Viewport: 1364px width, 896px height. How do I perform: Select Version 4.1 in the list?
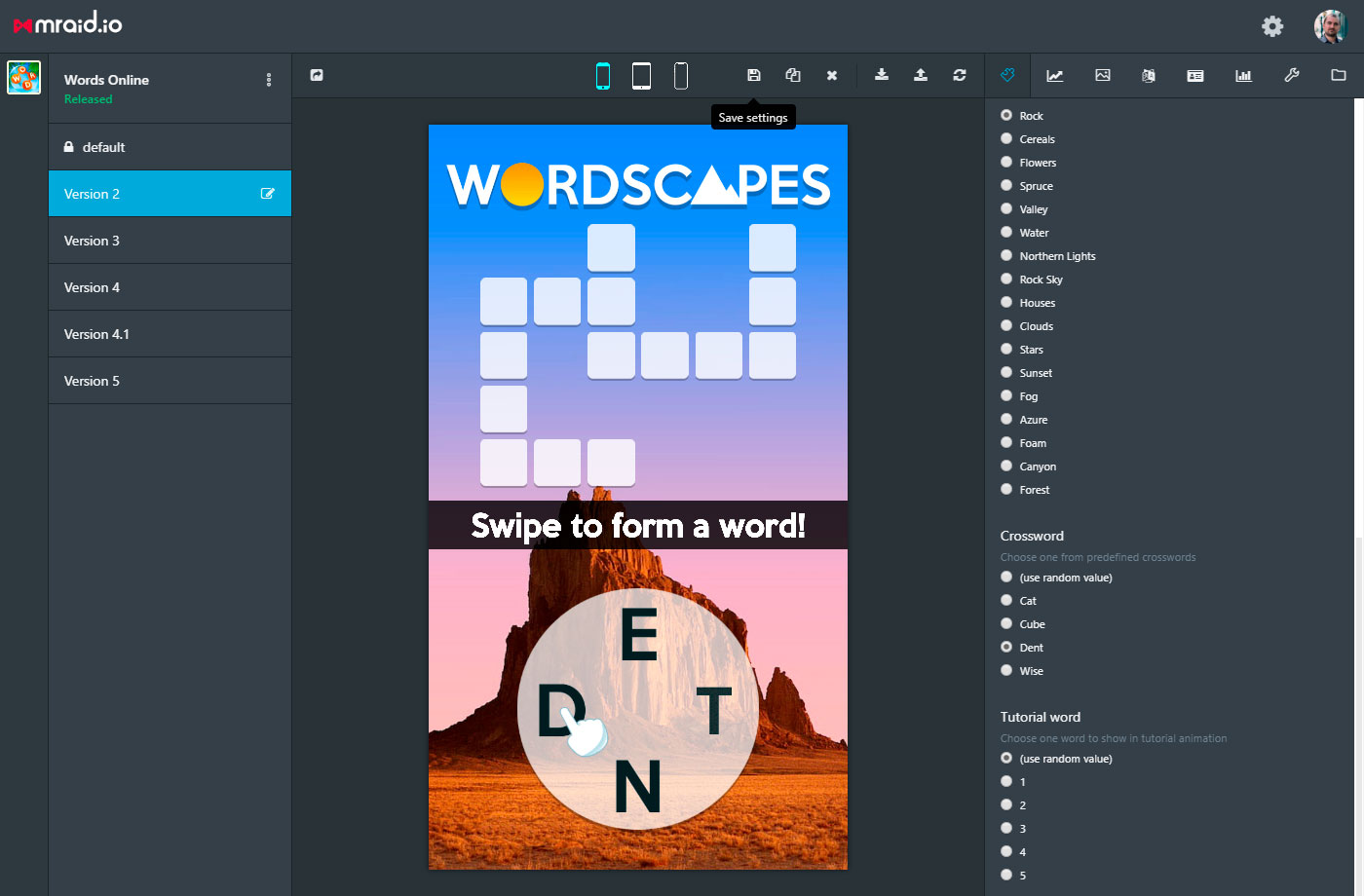point(170,334)
